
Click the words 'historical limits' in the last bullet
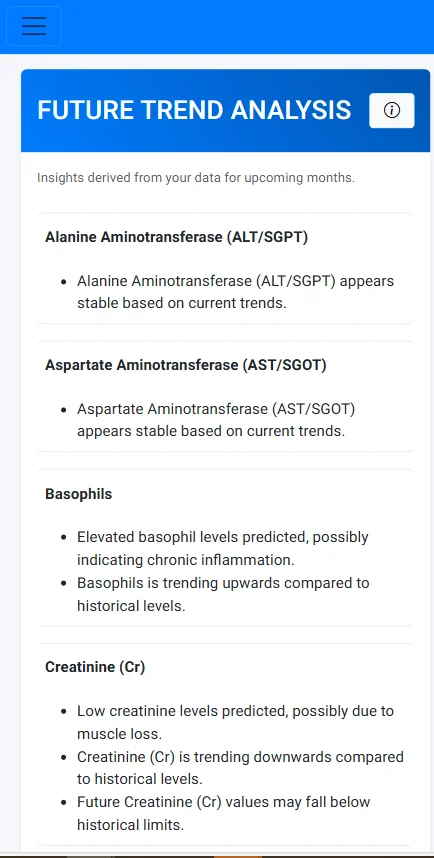pos(129,825)
